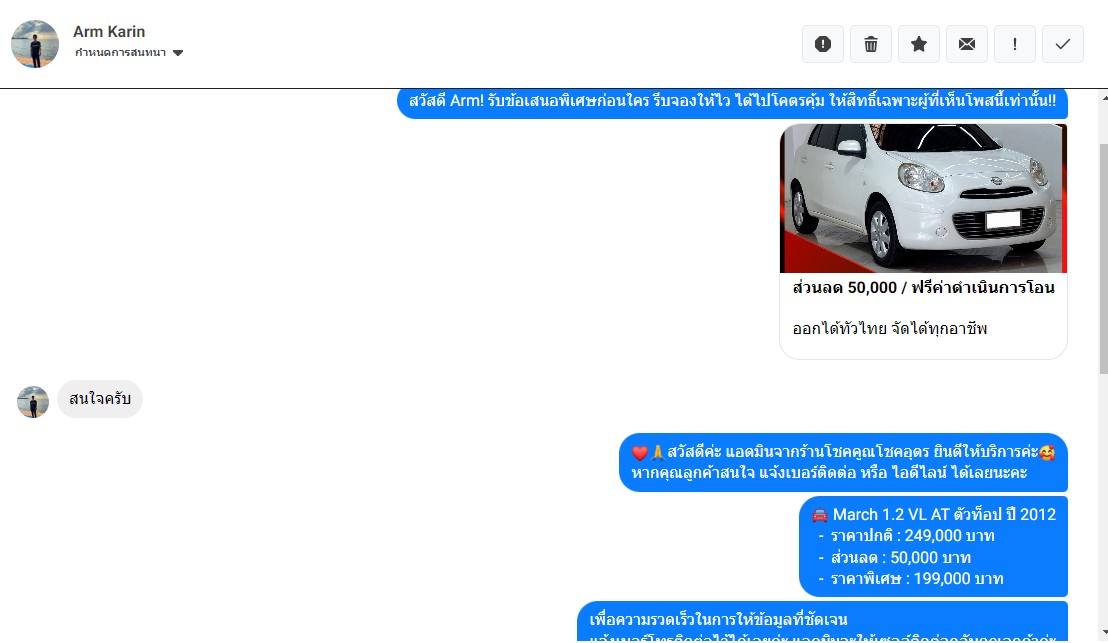Open the white Nissan March car image
The height and width of the screenshot is (643, 1108).
(x=923, y=199)
